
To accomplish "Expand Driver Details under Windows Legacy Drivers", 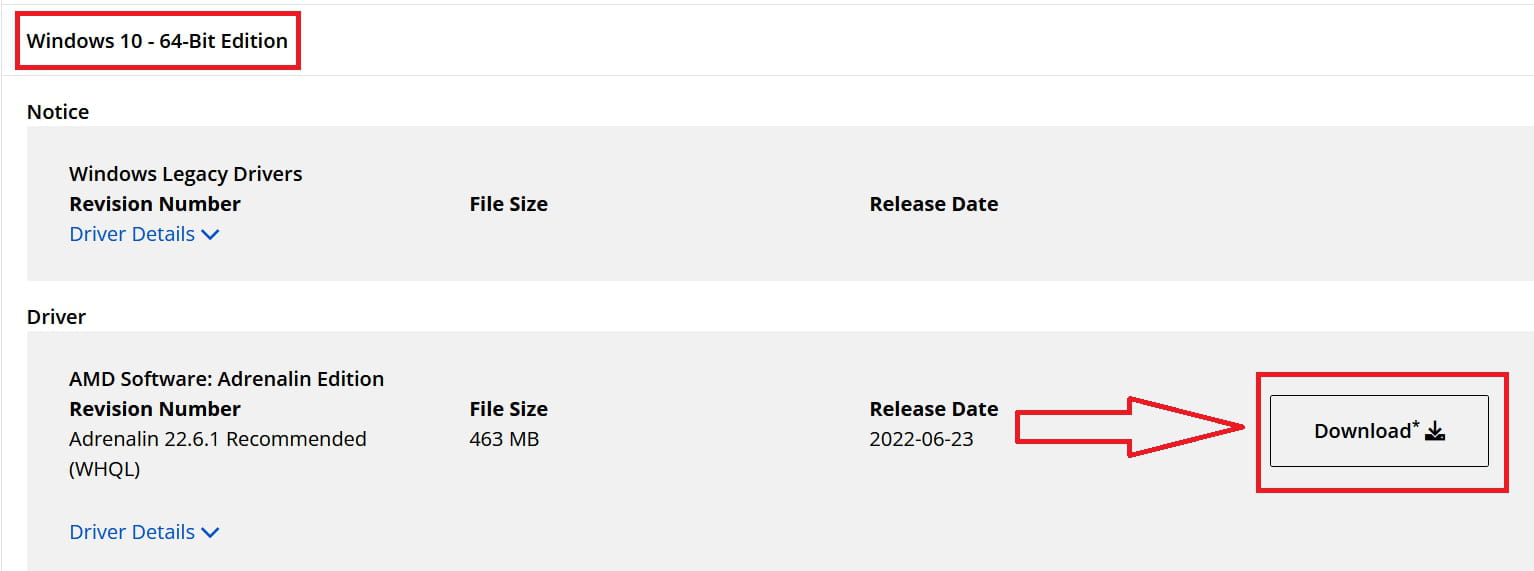I will 144,234.
